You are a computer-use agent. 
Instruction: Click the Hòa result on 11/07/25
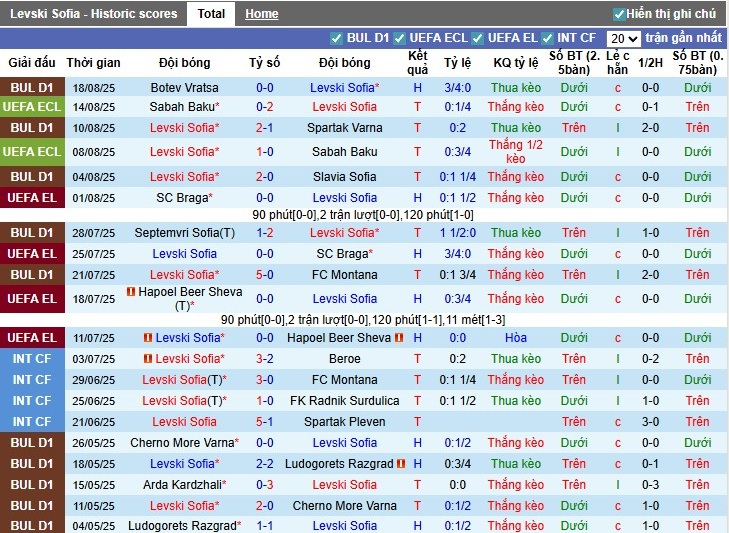pos(516,338)
